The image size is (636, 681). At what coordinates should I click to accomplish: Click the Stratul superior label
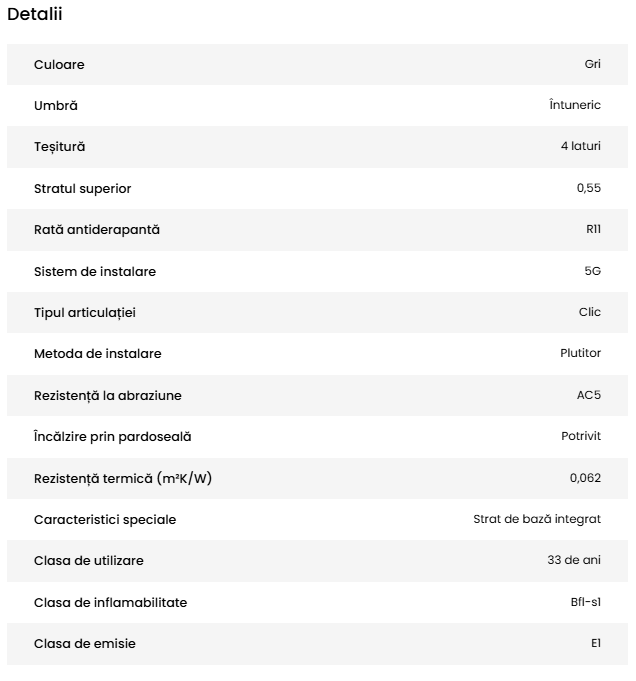click(82, 189)
